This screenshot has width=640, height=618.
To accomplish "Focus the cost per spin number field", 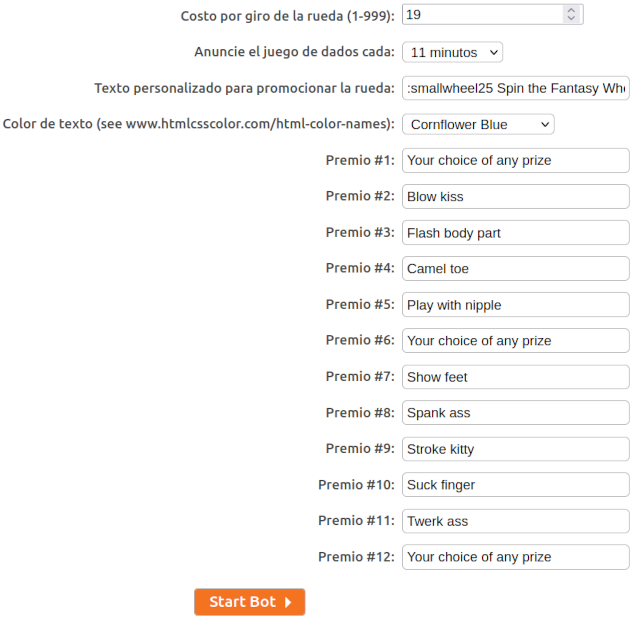I will point(482,15).
